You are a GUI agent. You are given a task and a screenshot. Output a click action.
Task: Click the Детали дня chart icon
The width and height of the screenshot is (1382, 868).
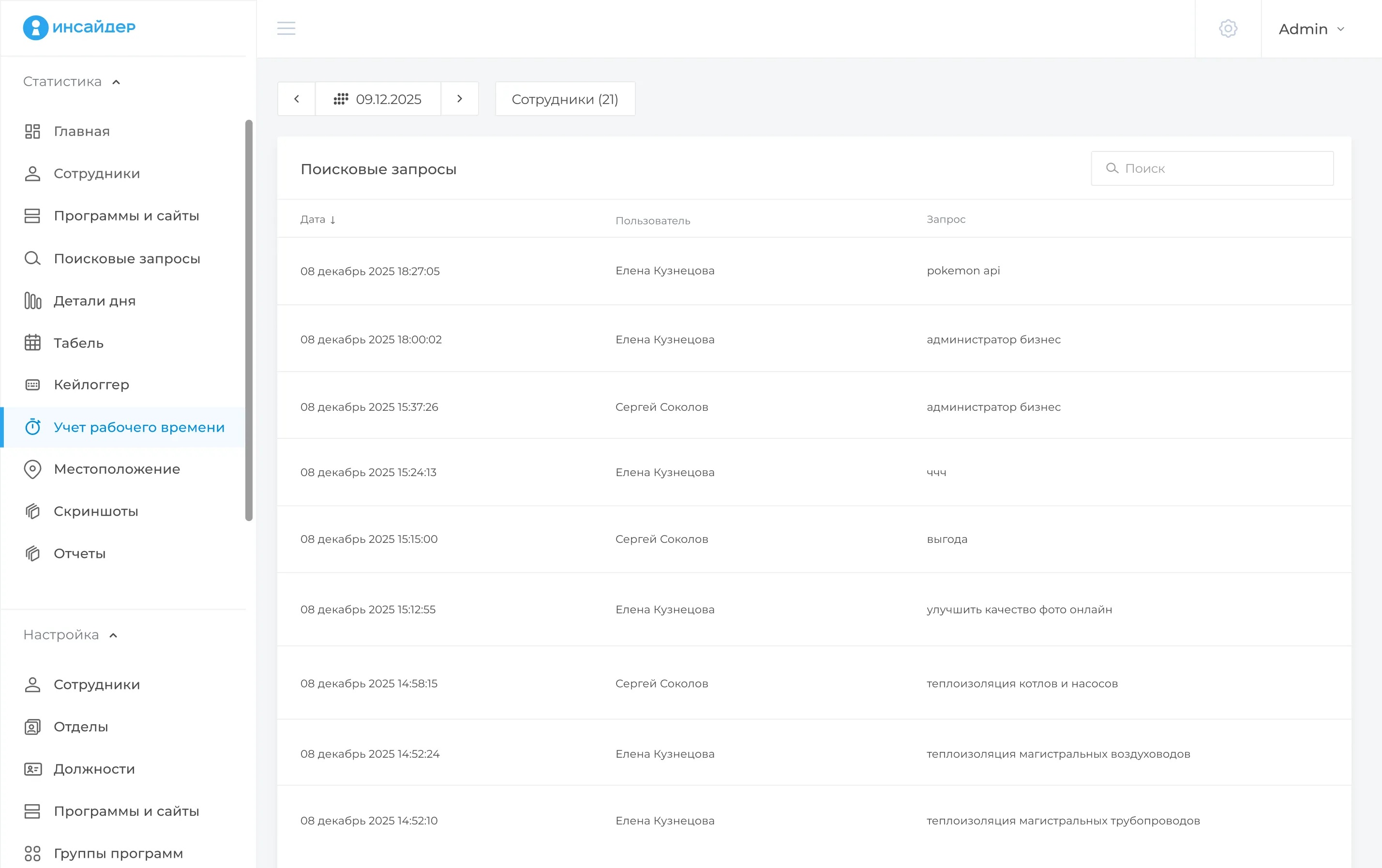[x=33, y=300]
